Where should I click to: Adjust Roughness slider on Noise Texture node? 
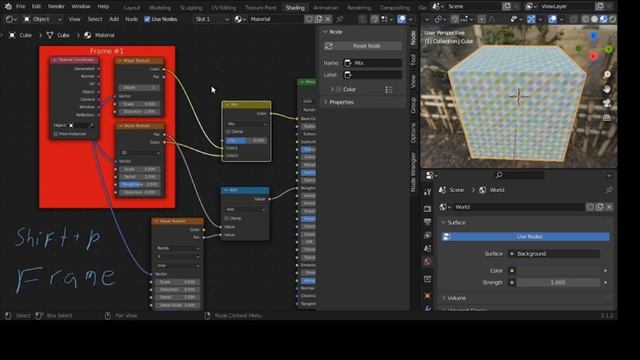tap(140, 184)
